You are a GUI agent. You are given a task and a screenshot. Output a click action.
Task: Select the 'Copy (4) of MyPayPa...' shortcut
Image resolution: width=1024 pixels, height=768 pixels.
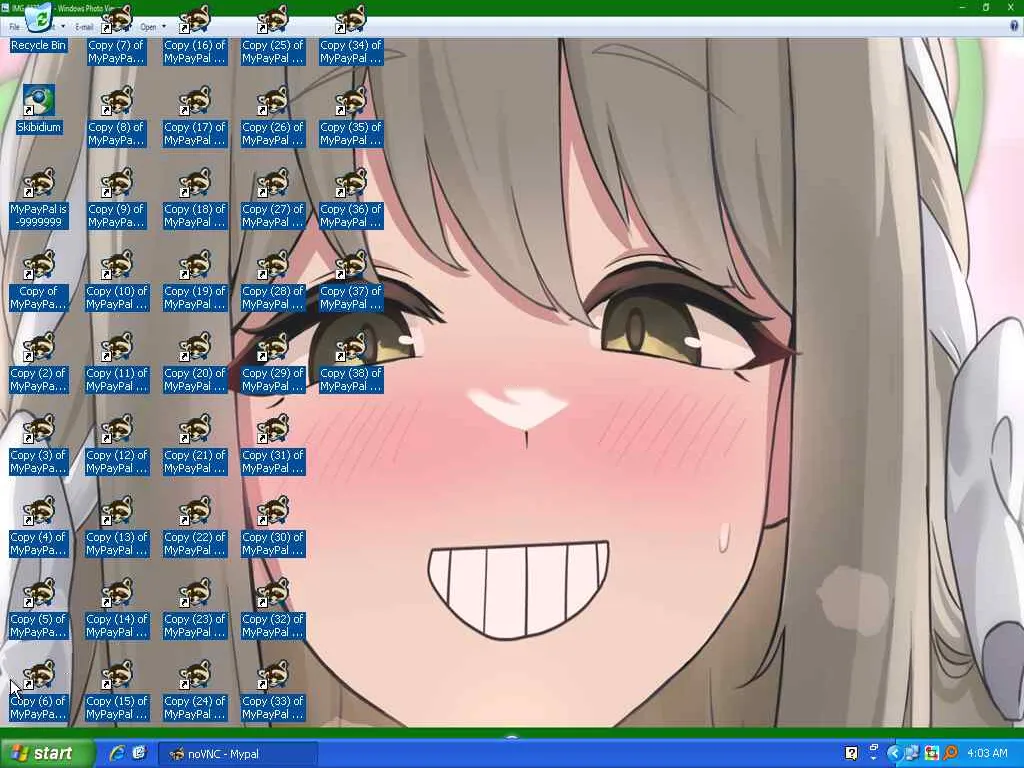click(x=39, y=526)
